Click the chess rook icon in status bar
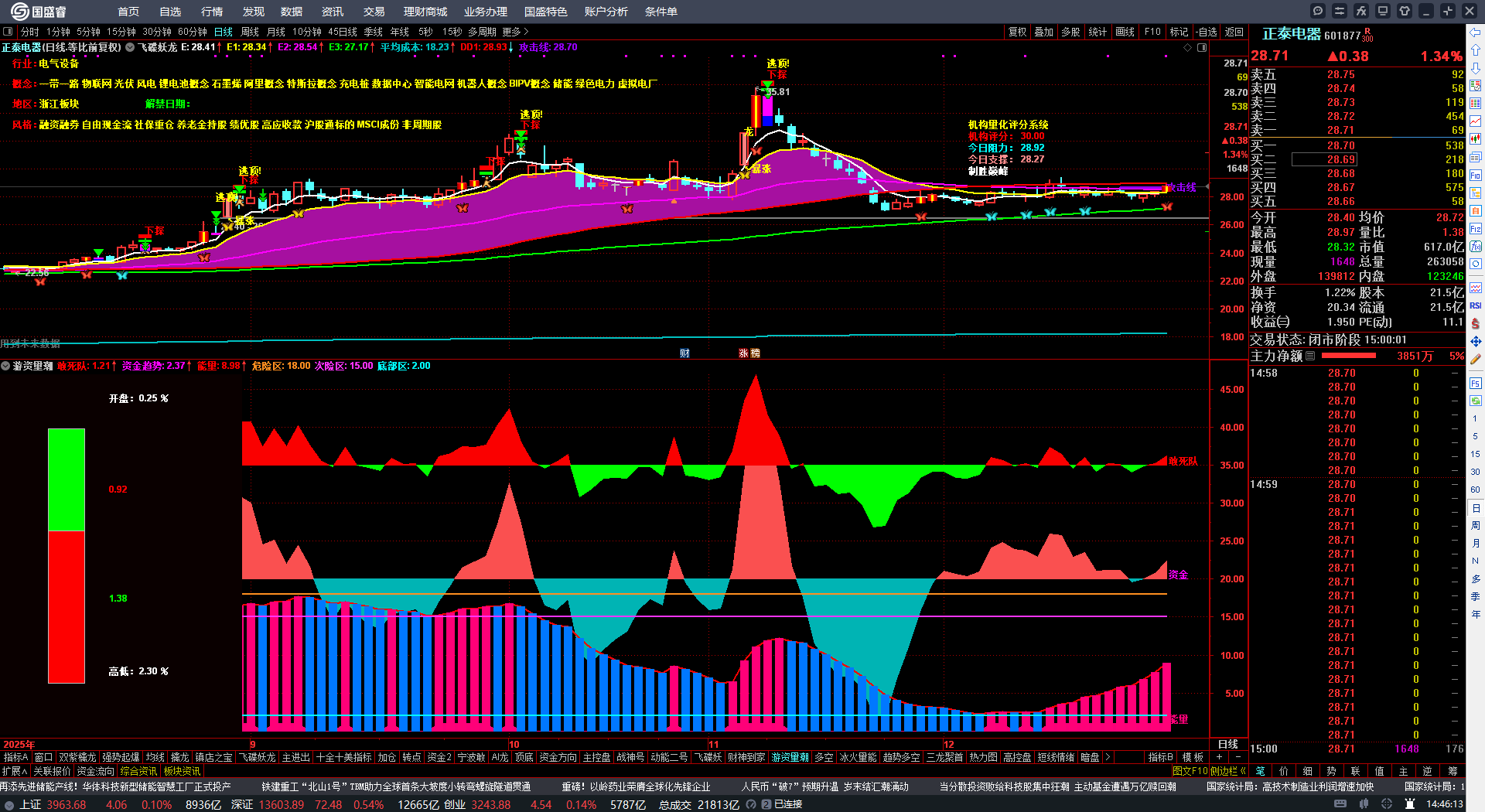Screen dimensions: 1485x812 [x=1410, y=804]
